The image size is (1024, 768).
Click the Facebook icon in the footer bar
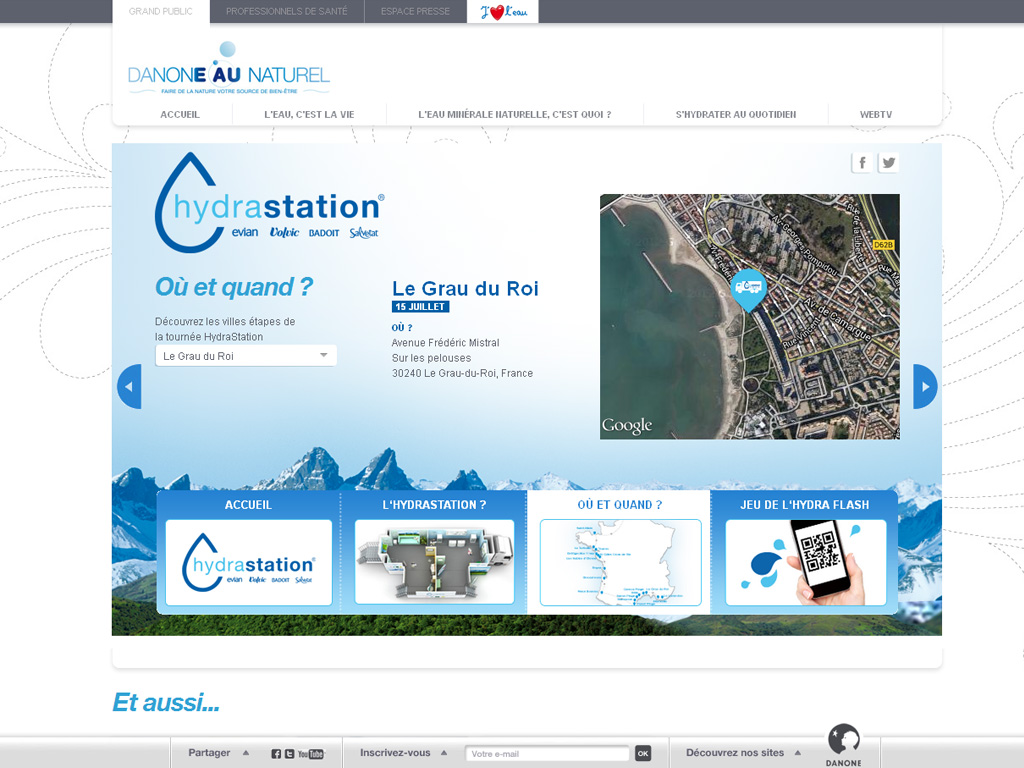point(276,754)
